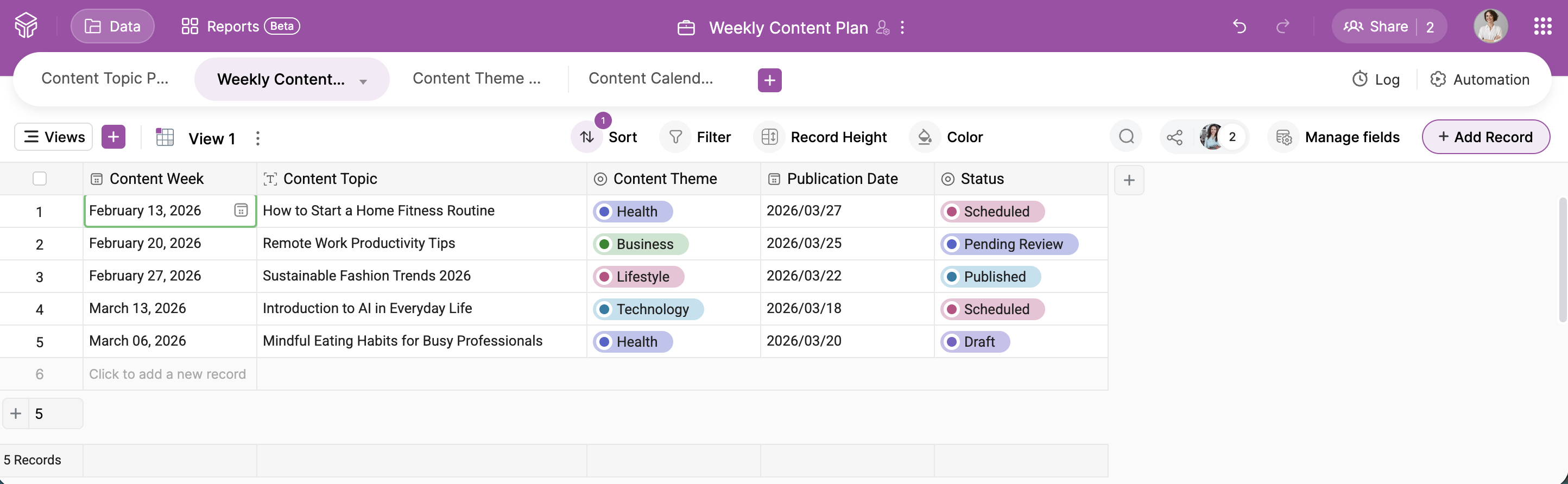This screenshot has width=1568, height=484.
Task: Click the Add Record button
Action: 1485,137
